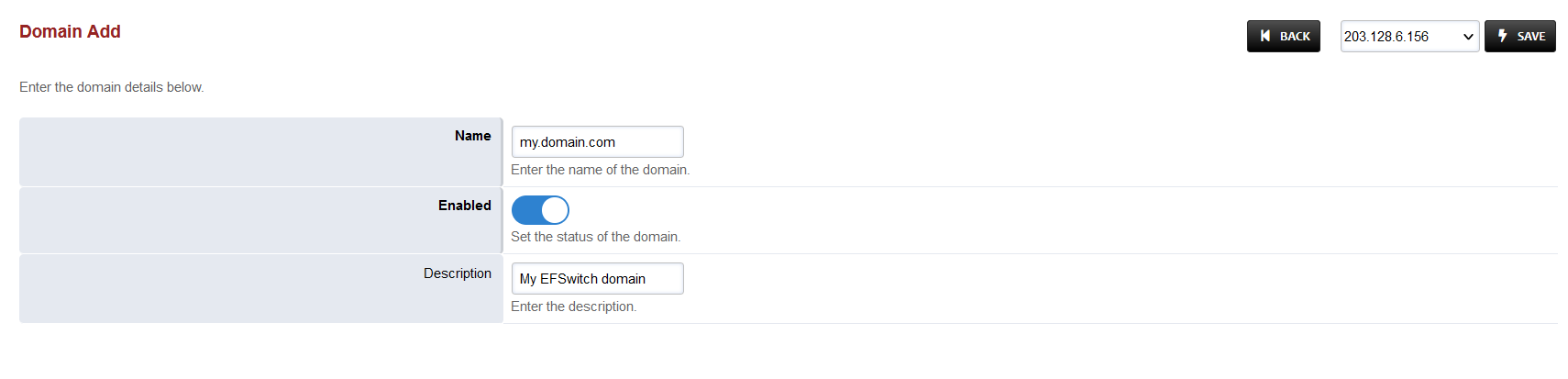
Task: Click the bold Enabled field label
Action: pos(464,206)
